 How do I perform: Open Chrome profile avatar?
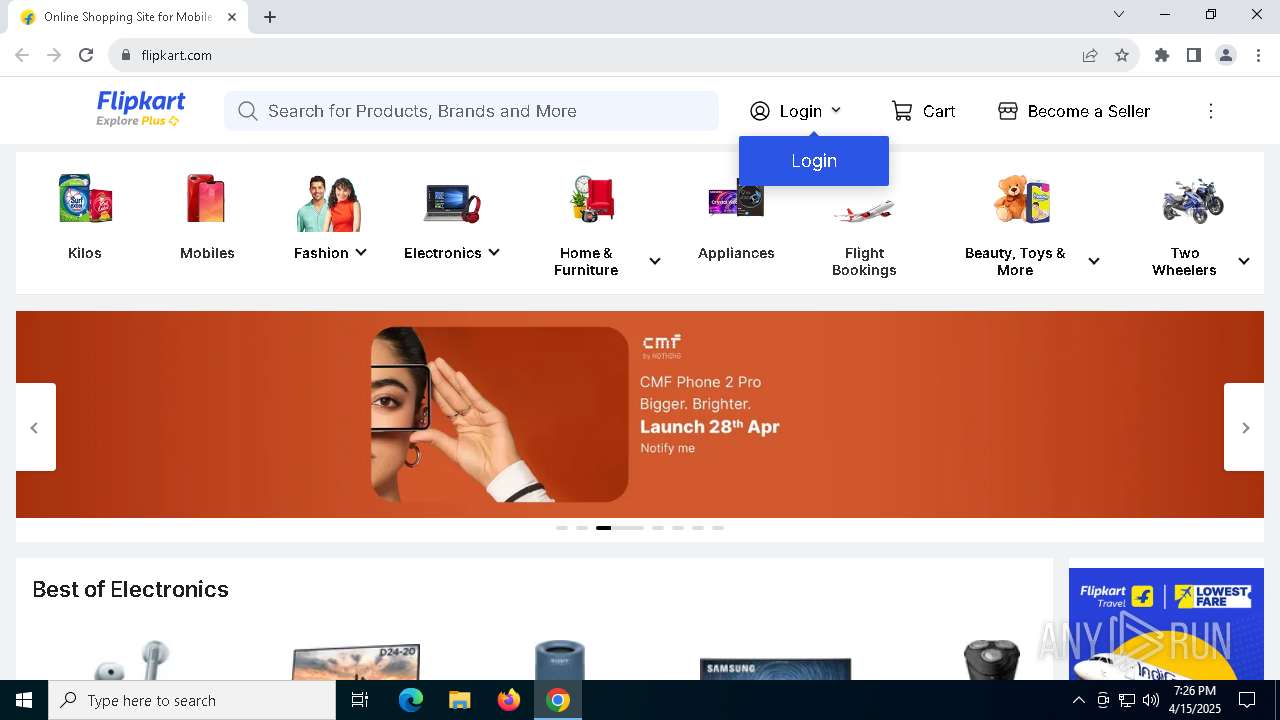(x=1226, y=55)
